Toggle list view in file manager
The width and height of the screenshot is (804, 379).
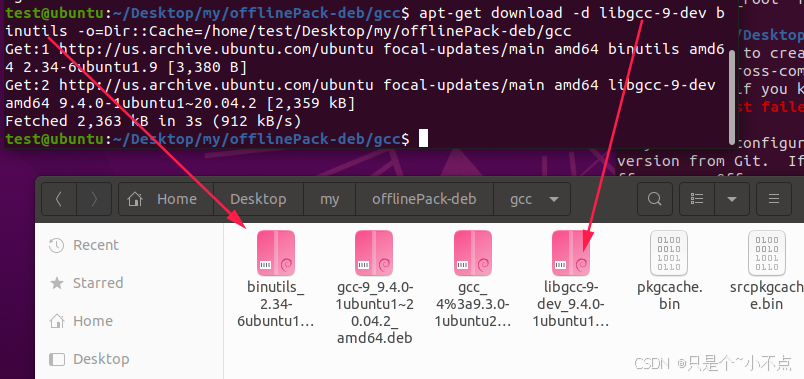(x=697, y=199)
